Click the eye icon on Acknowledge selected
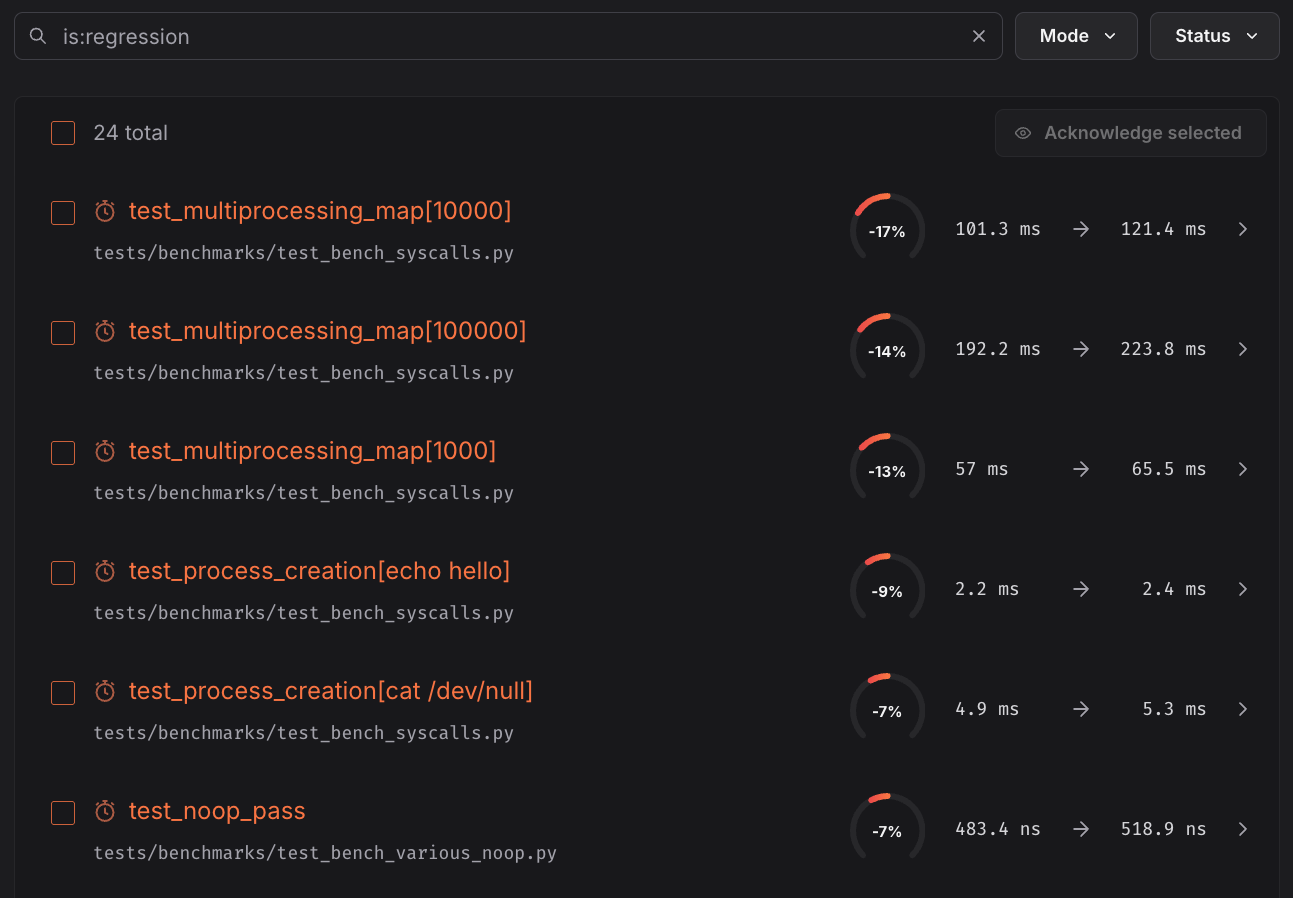This screenshot has width=1293, height=898. 1022,132
